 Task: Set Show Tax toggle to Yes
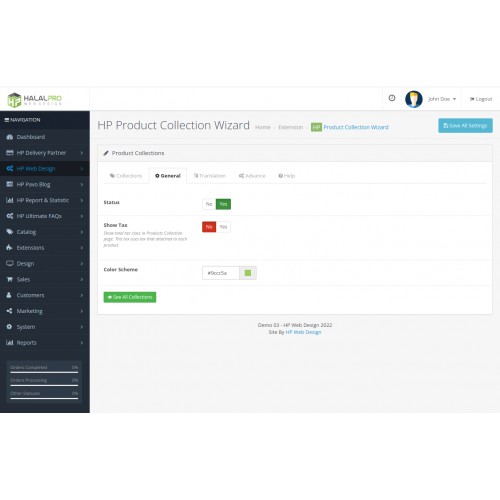pos(223,227)
